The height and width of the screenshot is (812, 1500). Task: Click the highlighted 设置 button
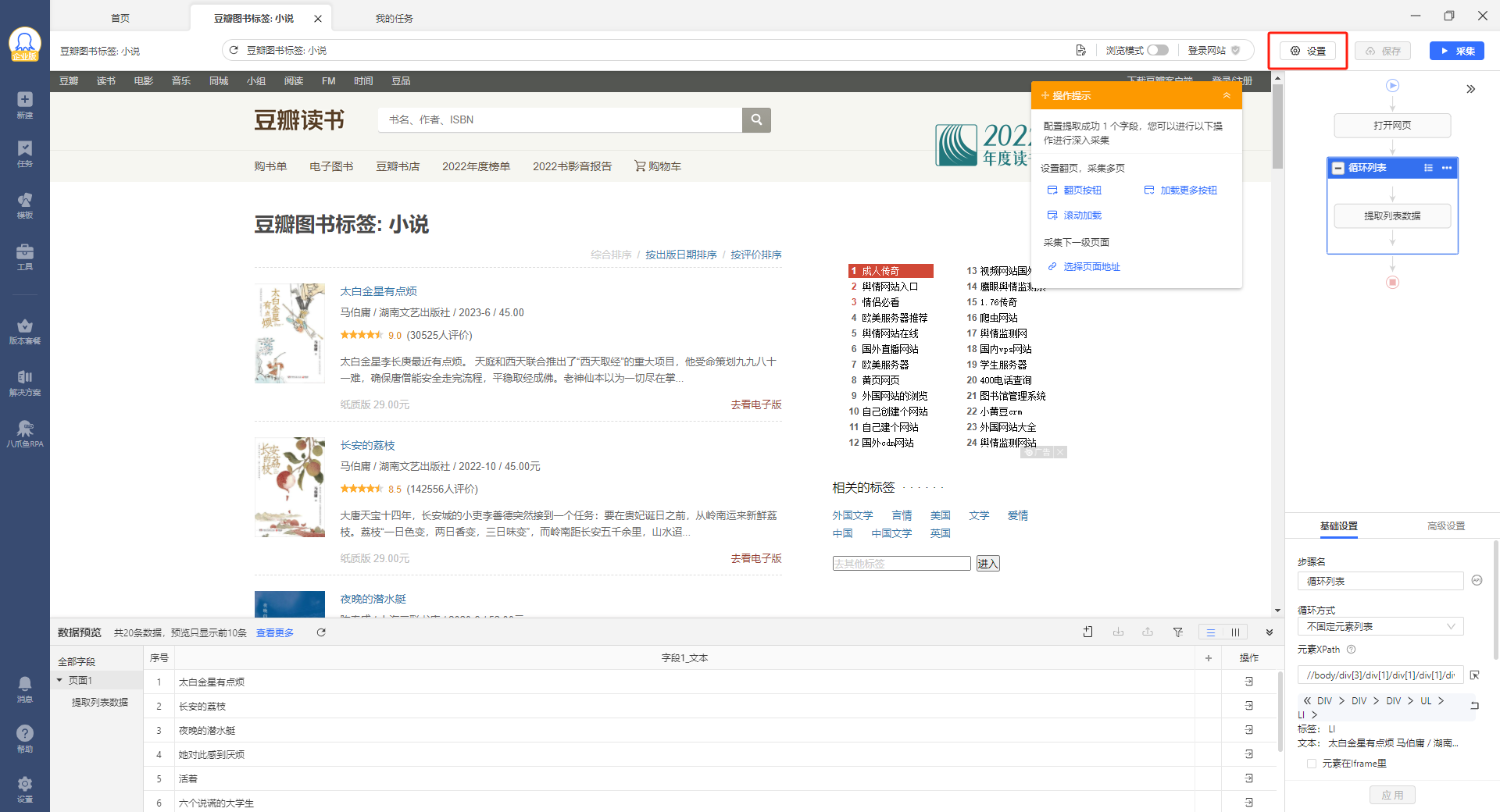tap(1308, 51)
